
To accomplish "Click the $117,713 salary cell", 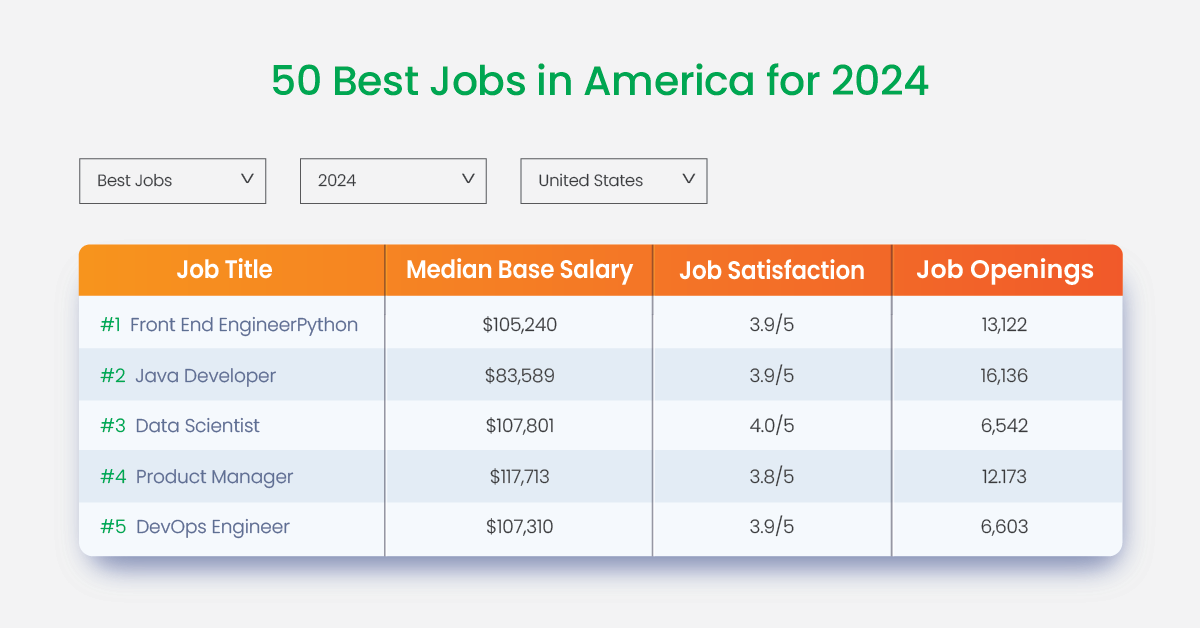I will (x=518, y=476).
